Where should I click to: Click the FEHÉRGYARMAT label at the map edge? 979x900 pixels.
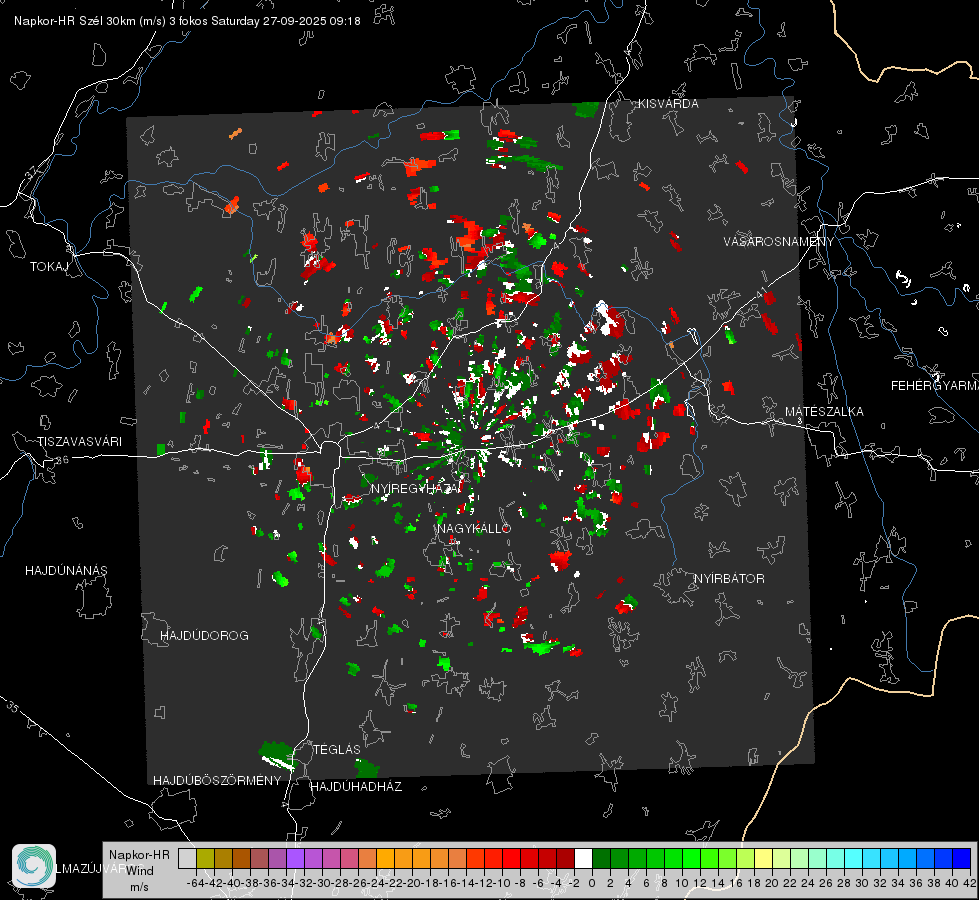coord(934,386)
